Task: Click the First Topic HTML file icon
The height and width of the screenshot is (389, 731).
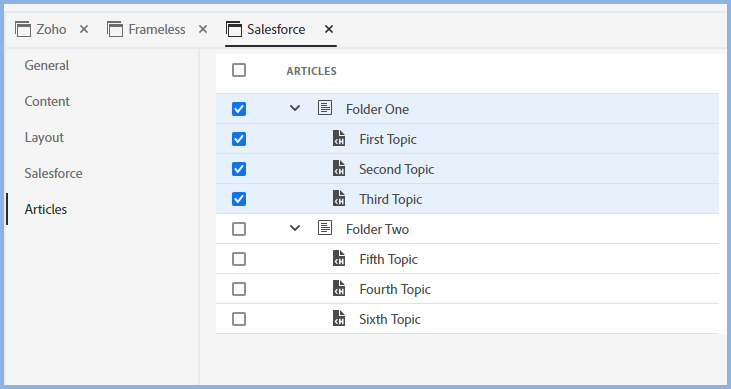Action: point(339,139)
